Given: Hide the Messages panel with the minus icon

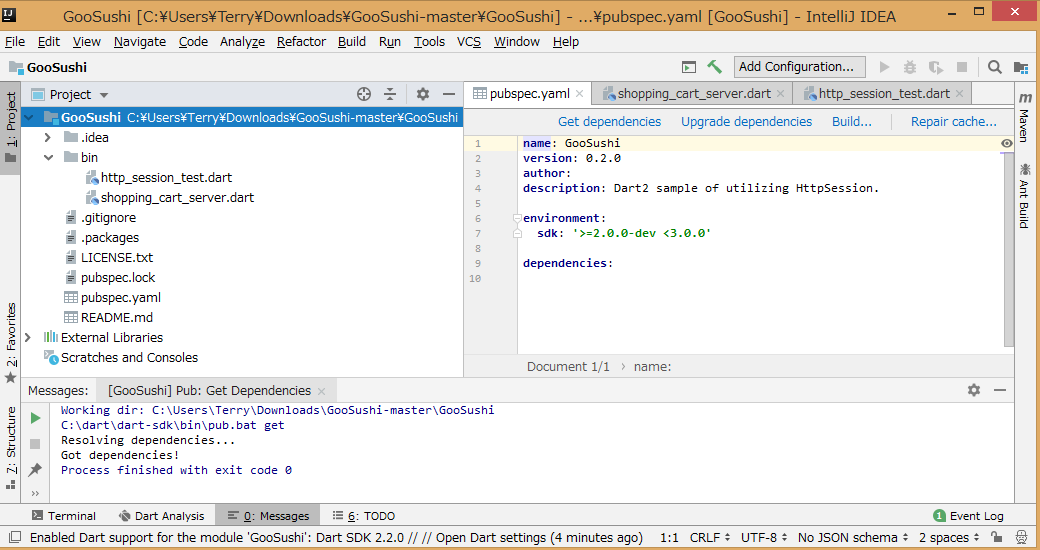Looking at the screenshot, I should 1000,390.
